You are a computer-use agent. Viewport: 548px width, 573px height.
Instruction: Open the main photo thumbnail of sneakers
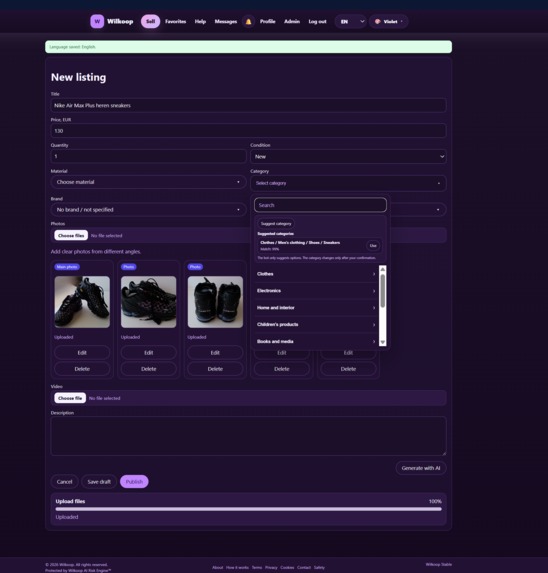82,302
